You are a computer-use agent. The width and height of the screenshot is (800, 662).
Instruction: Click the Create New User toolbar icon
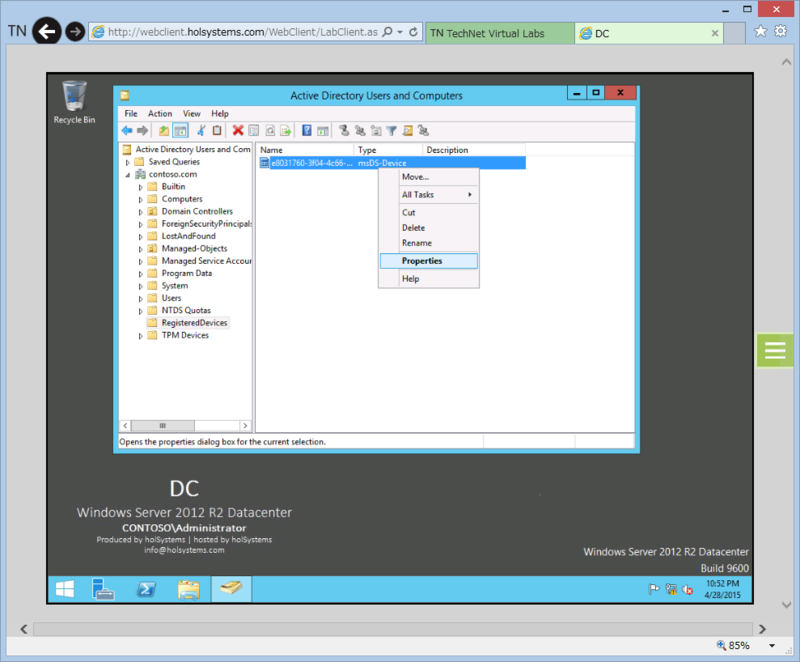click(x=344, y=131)
